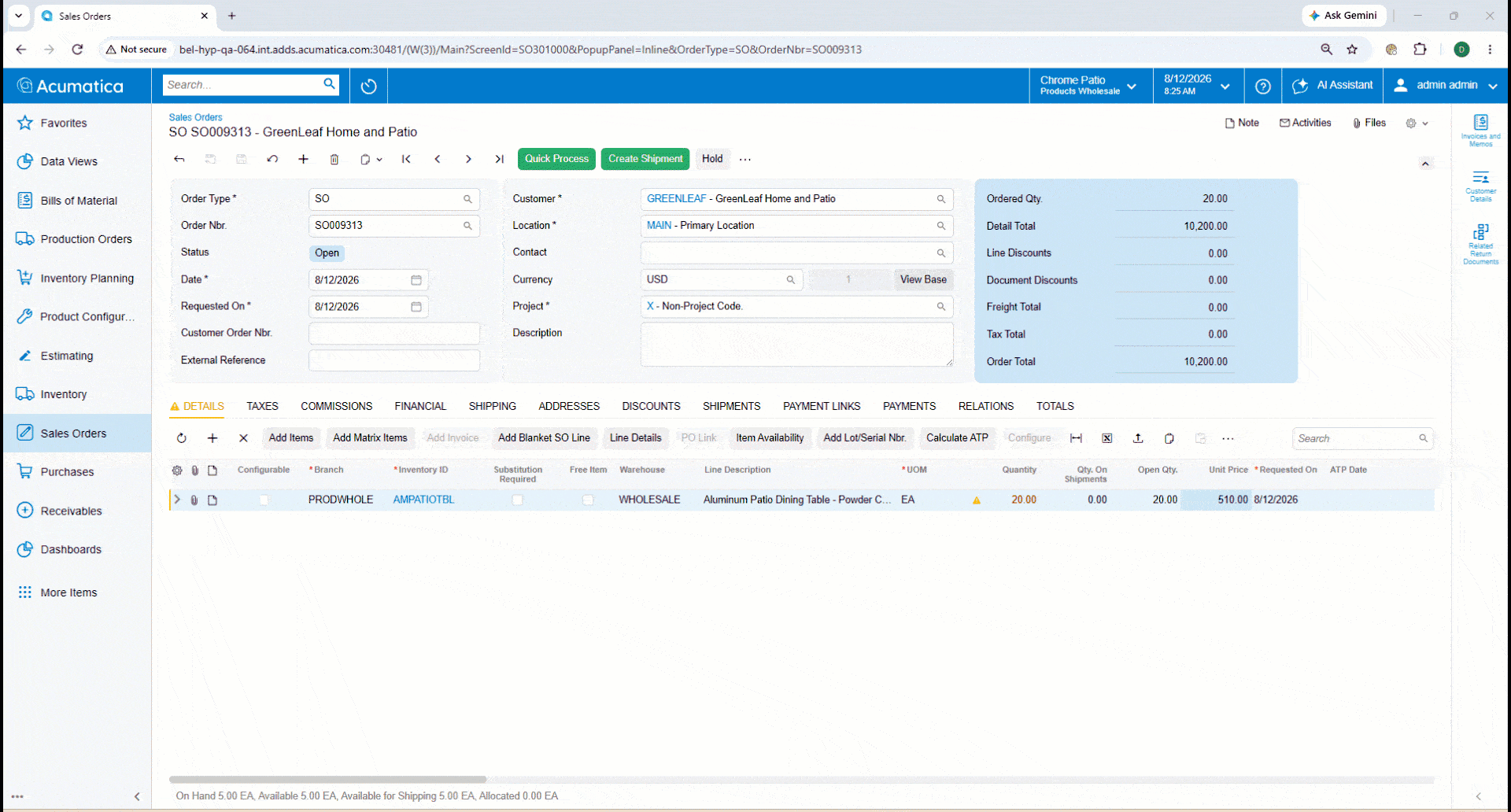This screenshot has width=1511, height=812.
Task: Go to previous record
Action: click(x=438, y=159)
